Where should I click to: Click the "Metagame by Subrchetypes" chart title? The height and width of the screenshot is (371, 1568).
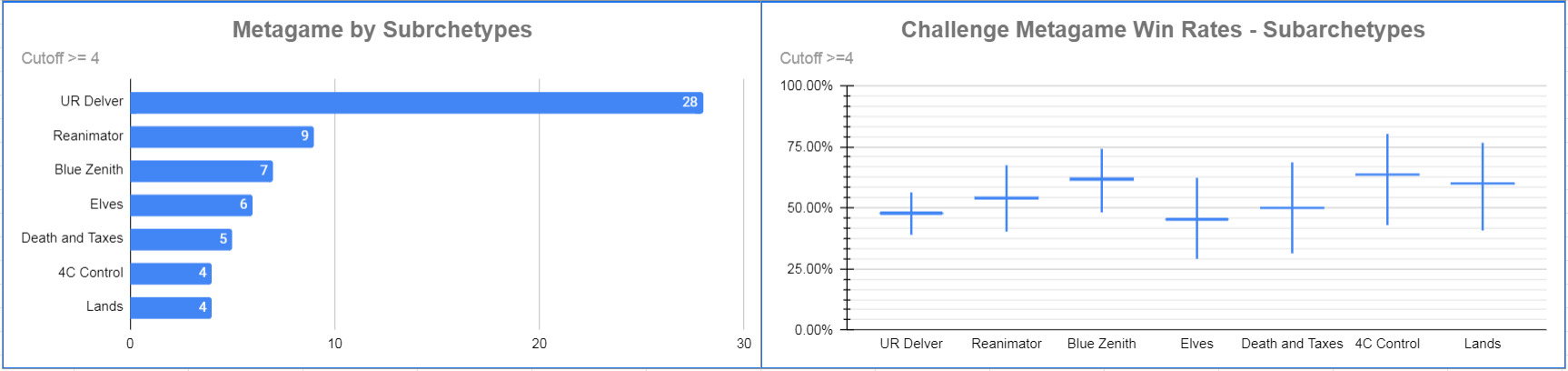tap(382, 30)
